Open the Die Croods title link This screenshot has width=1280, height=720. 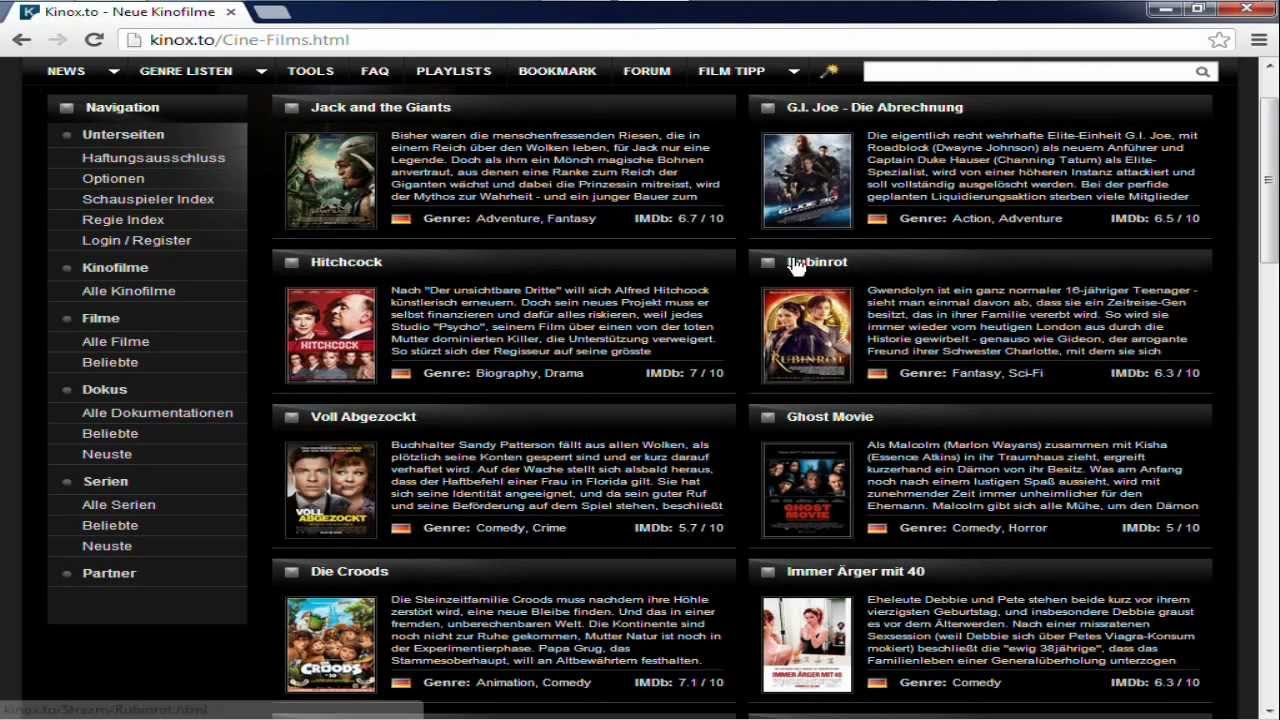point(349,572)
